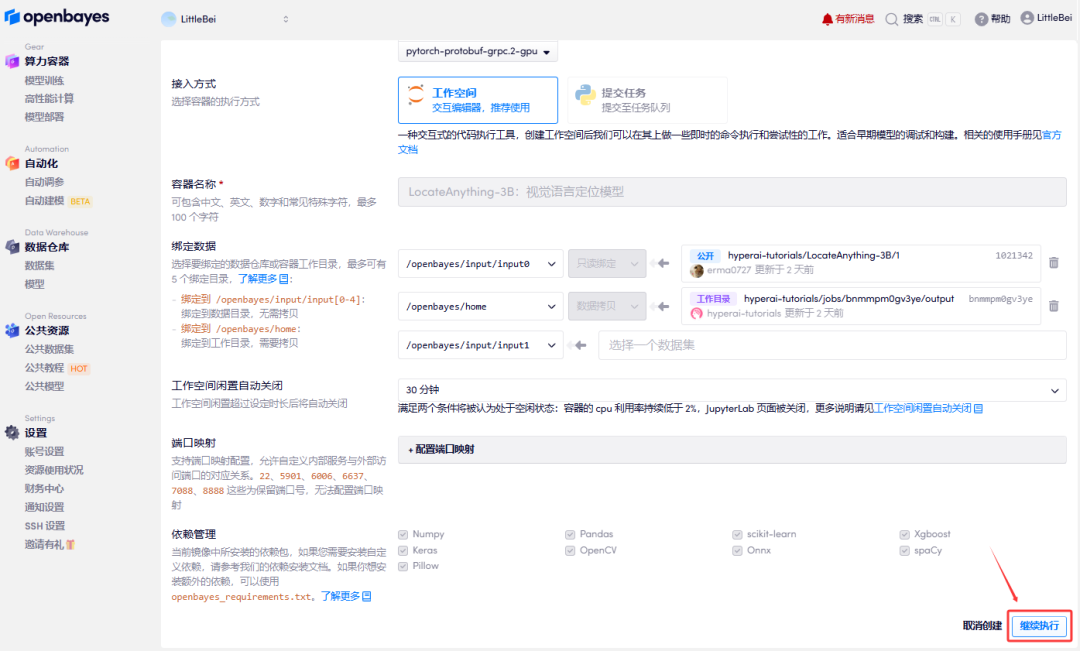Open the 只读绑定 mode dropdown

pyautogui.click(x=607, y=264)
